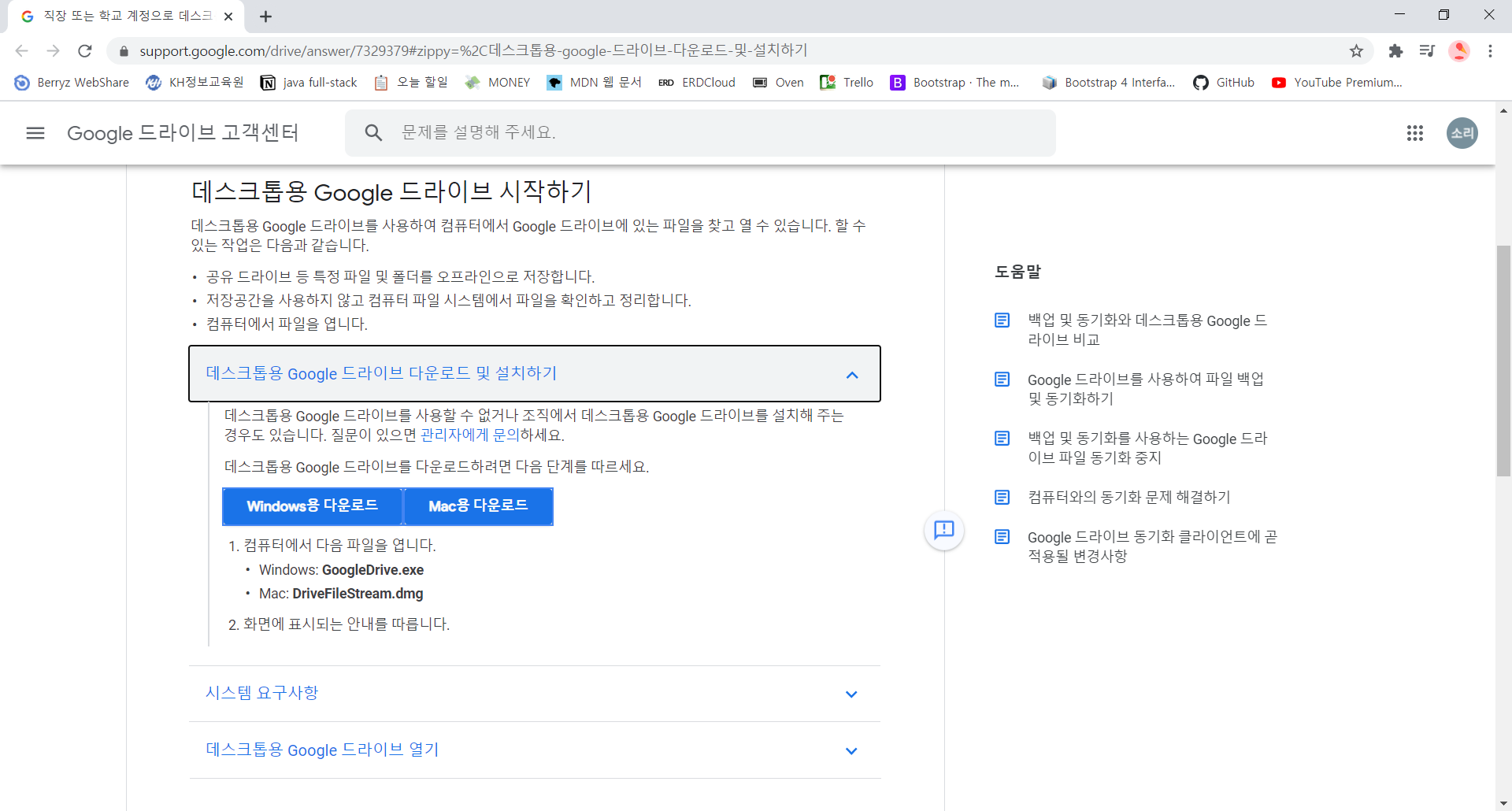Screen dimensions: 1512x811
Task: Open the Chrome extensions puzzle icon
Action: [1395, 51]
